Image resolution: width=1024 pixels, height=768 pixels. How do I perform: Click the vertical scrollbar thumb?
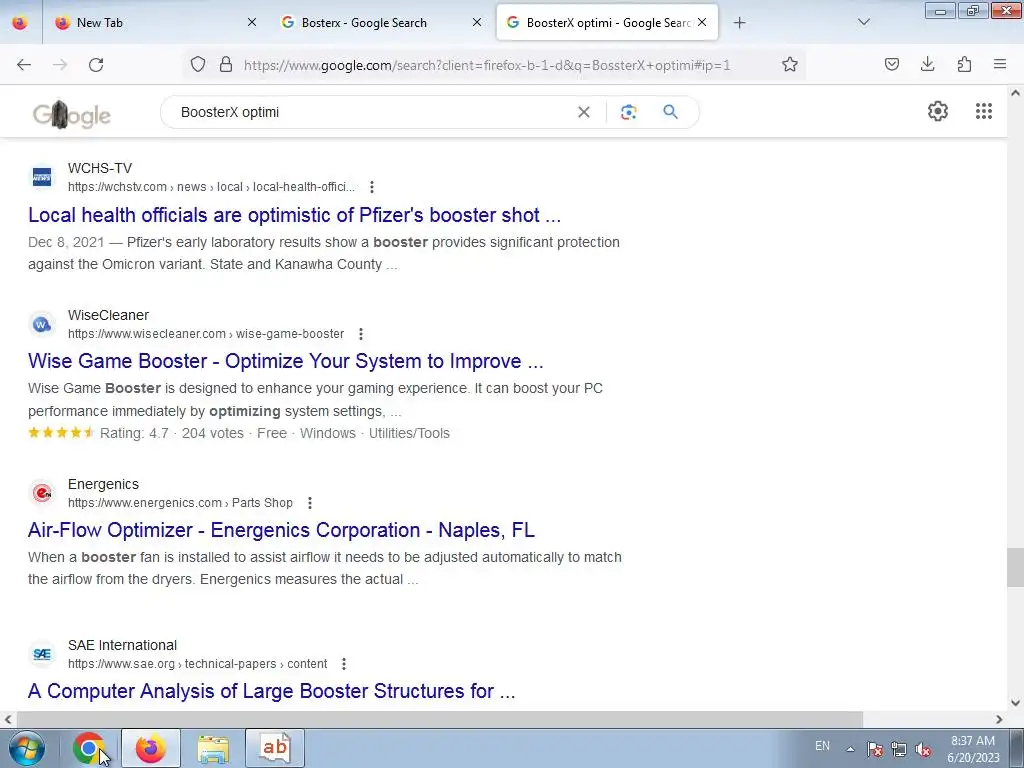tap(1015, 568)
